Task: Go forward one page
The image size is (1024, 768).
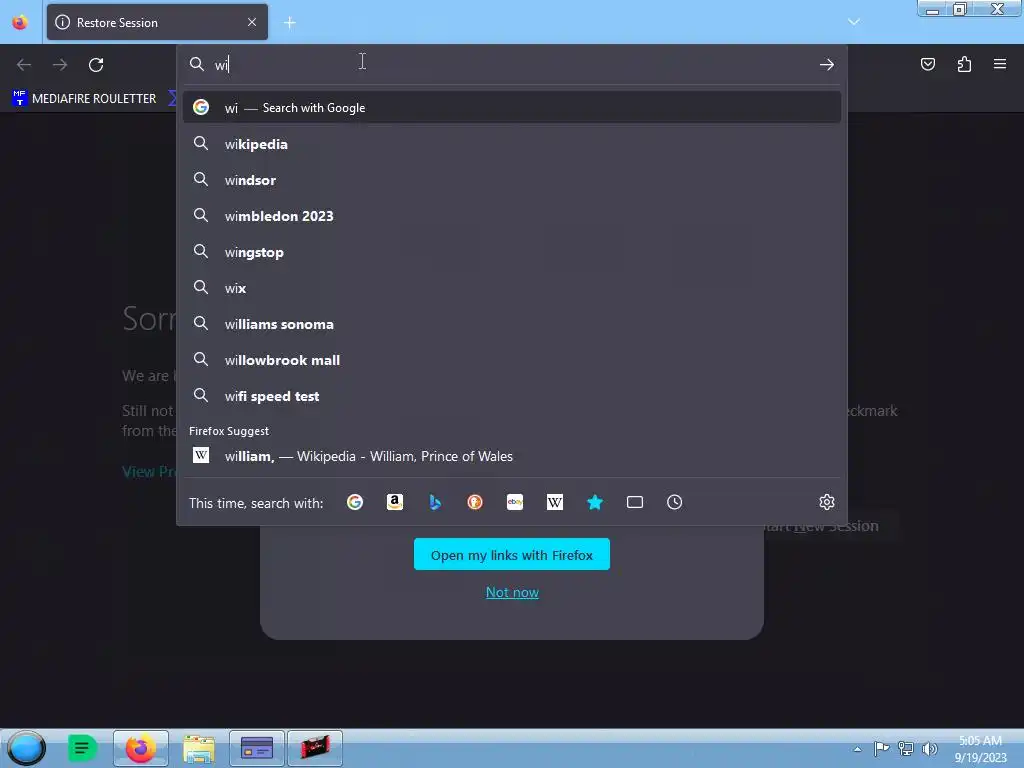Action: coord(60,65)
